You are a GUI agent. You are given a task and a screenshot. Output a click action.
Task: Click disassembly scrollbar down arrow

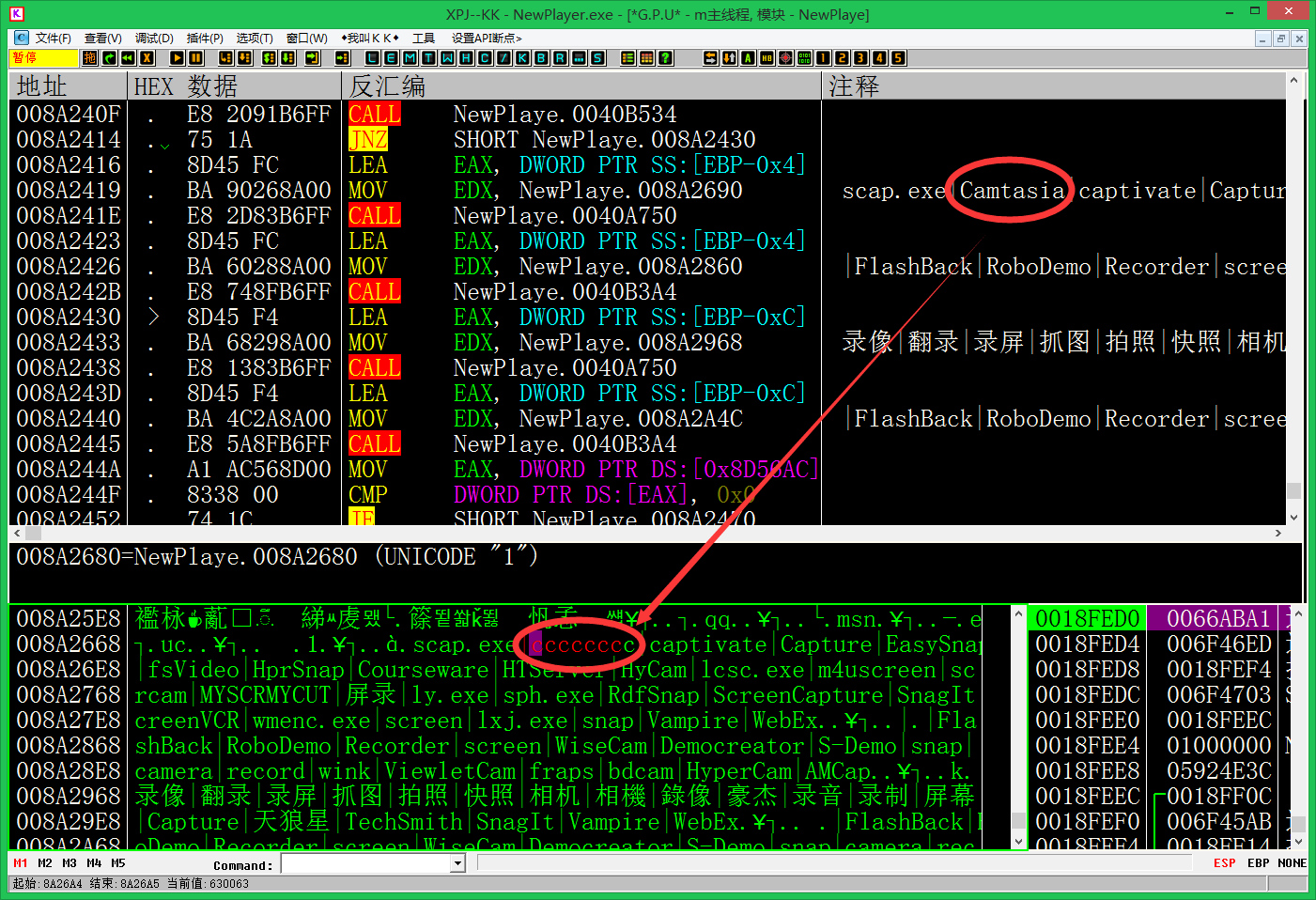[1293, 517]
